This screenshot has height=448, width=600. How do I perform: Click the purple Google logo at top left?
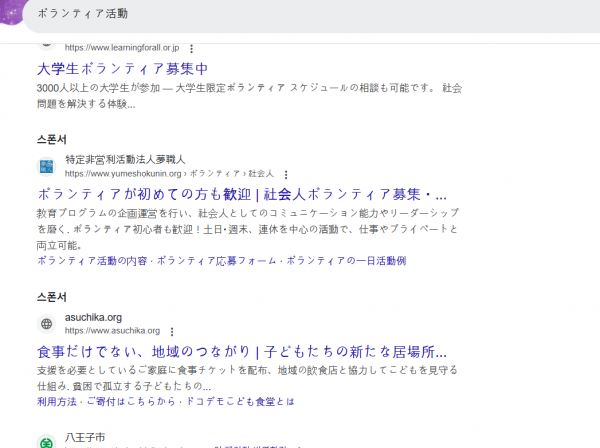14,14
